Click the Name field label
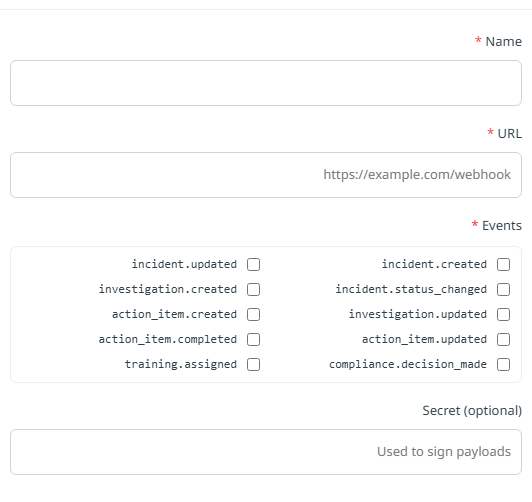532x502 pixels. point(504,42)
